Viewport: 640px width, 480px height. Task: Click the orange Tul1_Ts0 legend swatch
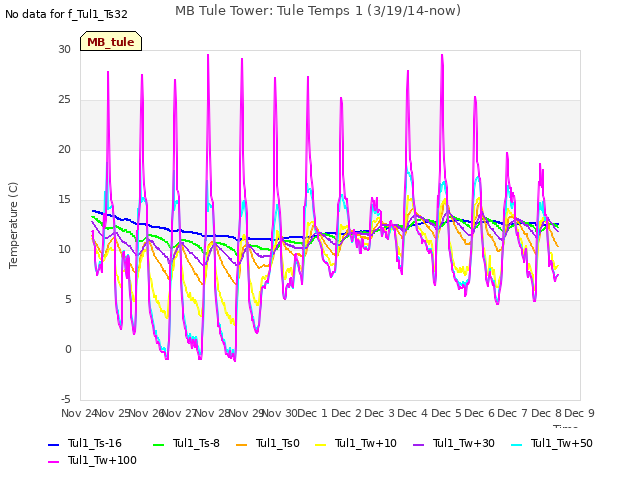pos(242,444)
